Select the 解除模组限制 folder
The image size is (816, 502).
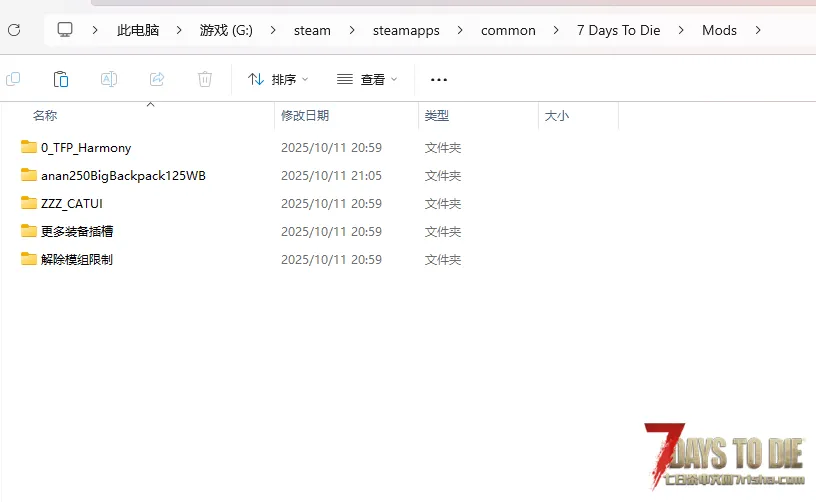pyautogui.click(x=77, y=259)
